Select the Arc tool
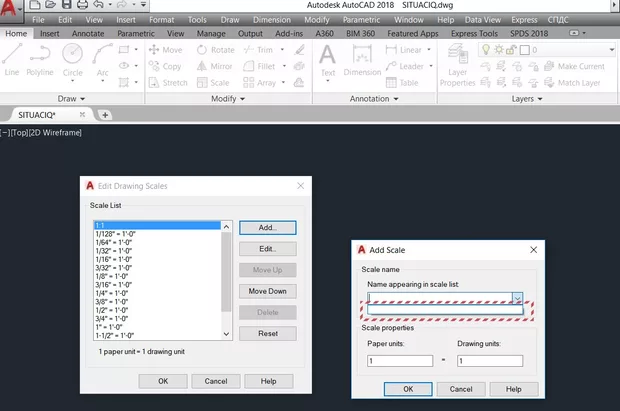 coord(102,59)
